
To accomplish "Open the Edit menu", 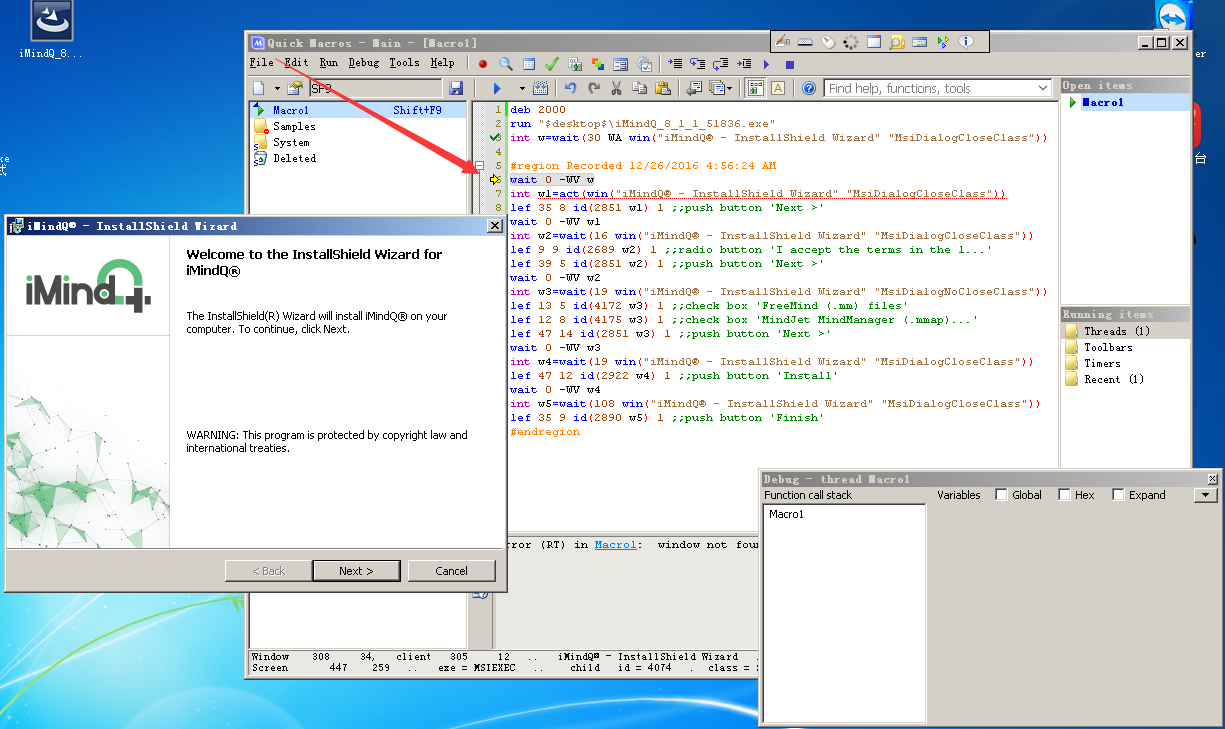I will click(x=297, y=62).
